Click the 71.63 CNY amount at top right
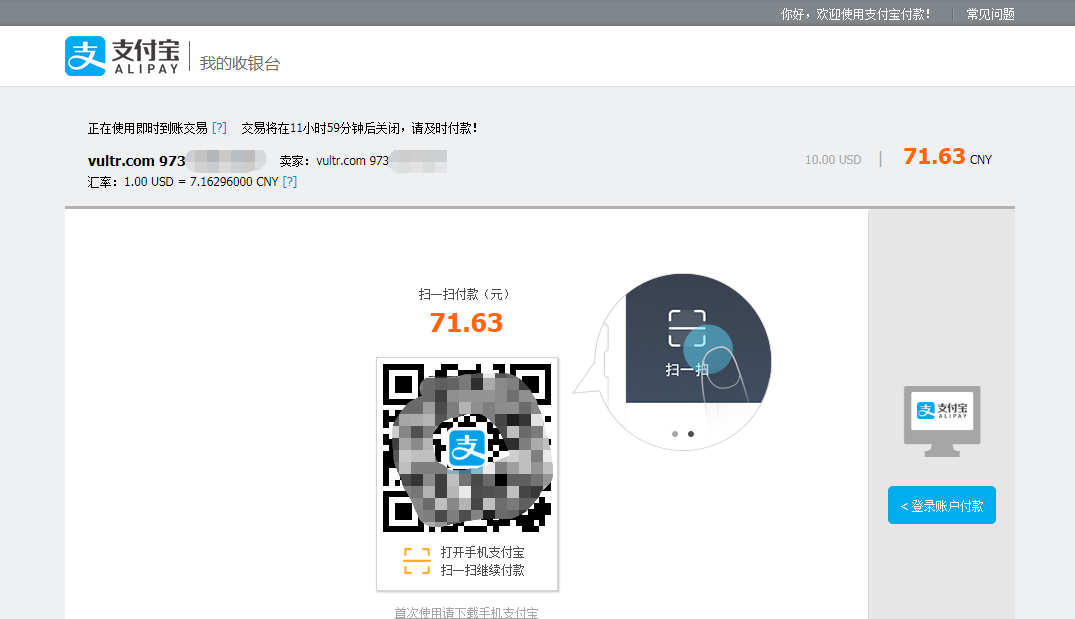 [947, 157]
